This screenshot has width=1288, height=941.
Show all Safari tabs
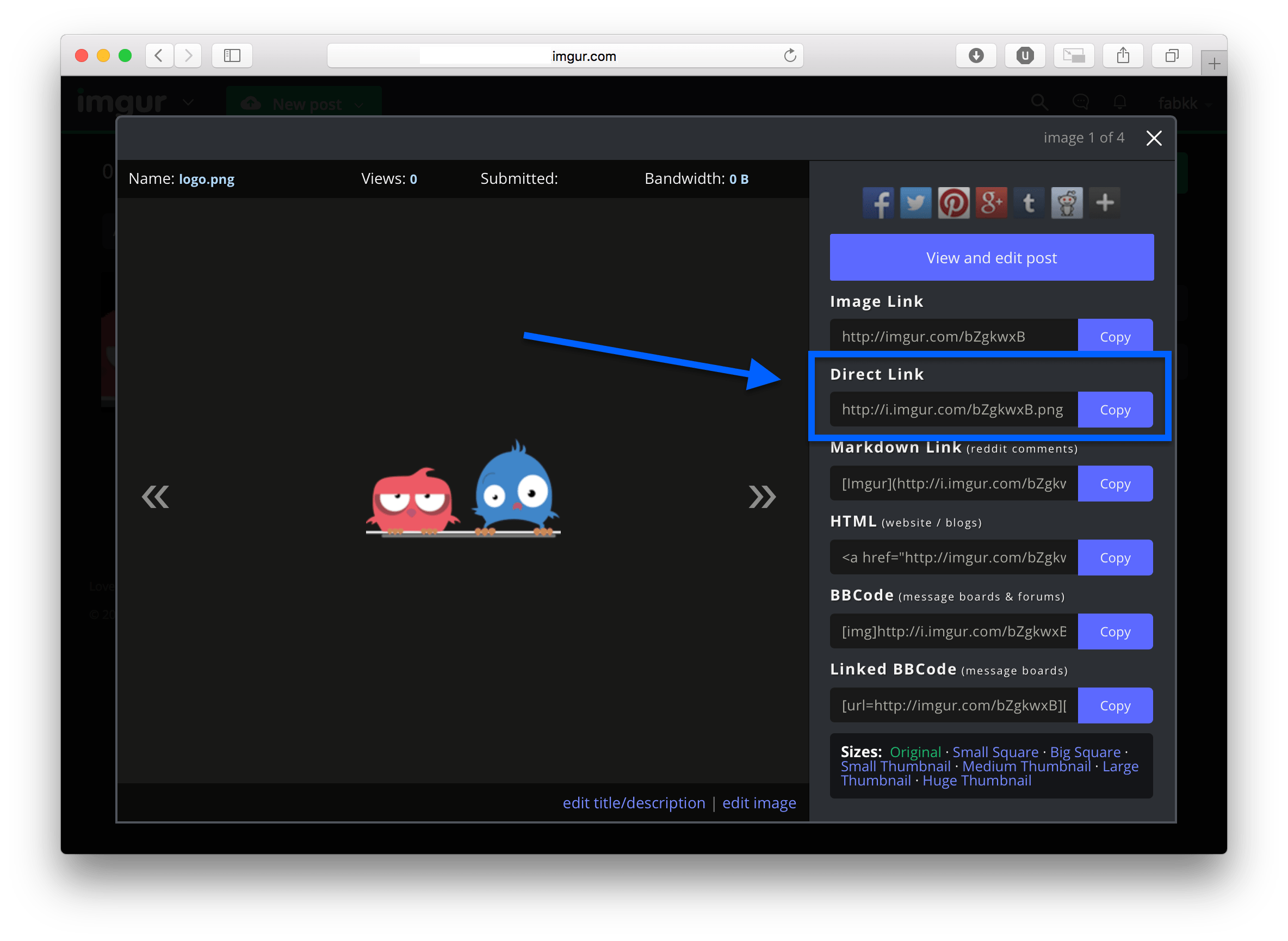point(1172,55)
